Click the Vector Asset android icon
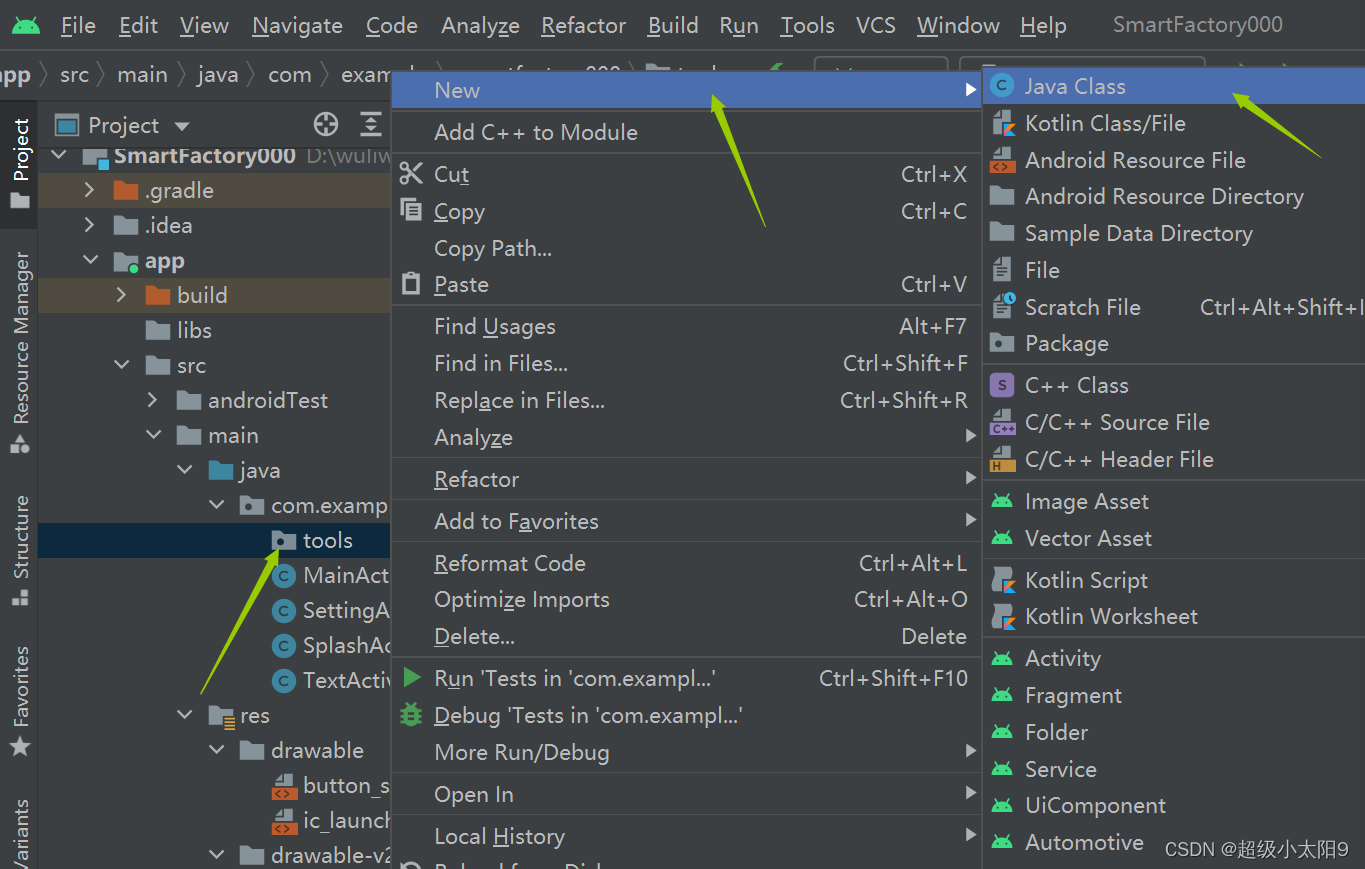1365x869 pixels. click(x=1002, y=538)
